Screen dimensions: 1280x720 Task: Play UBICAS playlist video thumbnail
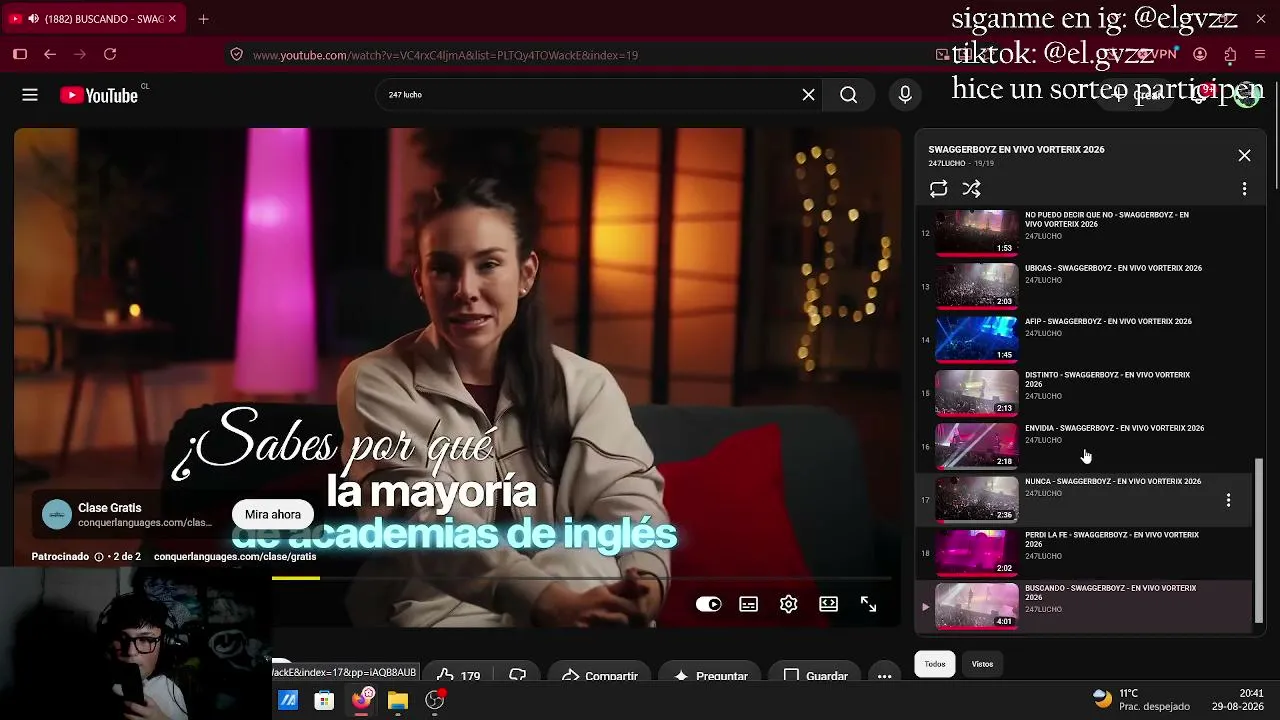point(976,286)
